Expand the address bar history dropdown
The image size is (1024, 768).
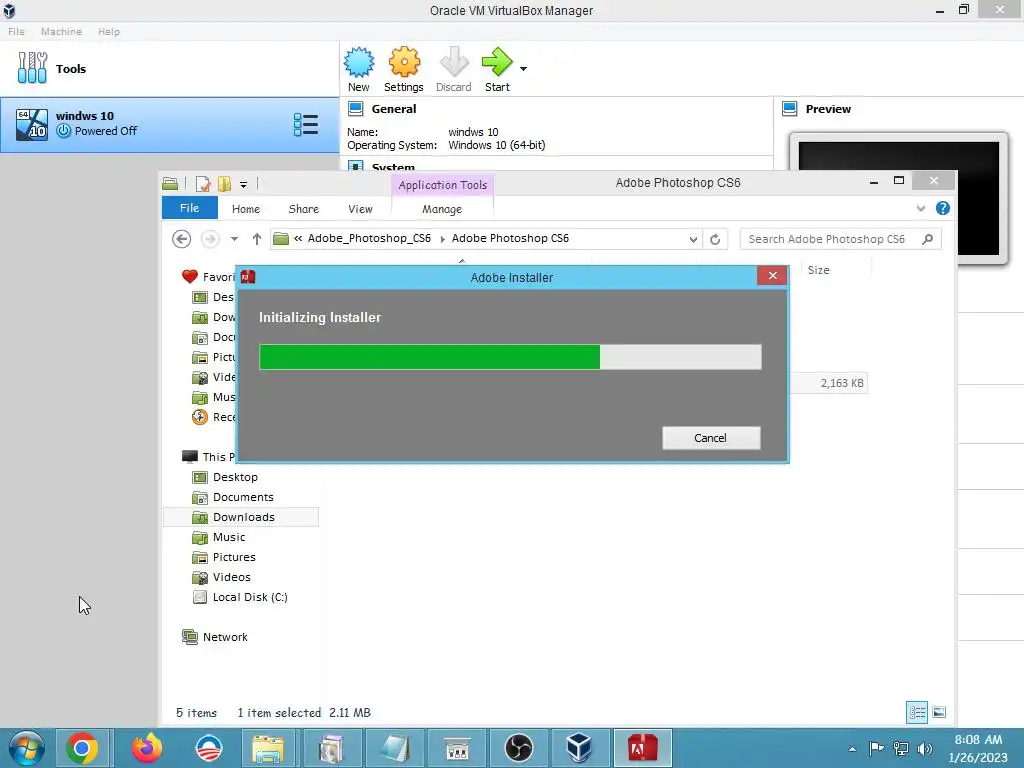click(693, 240)
